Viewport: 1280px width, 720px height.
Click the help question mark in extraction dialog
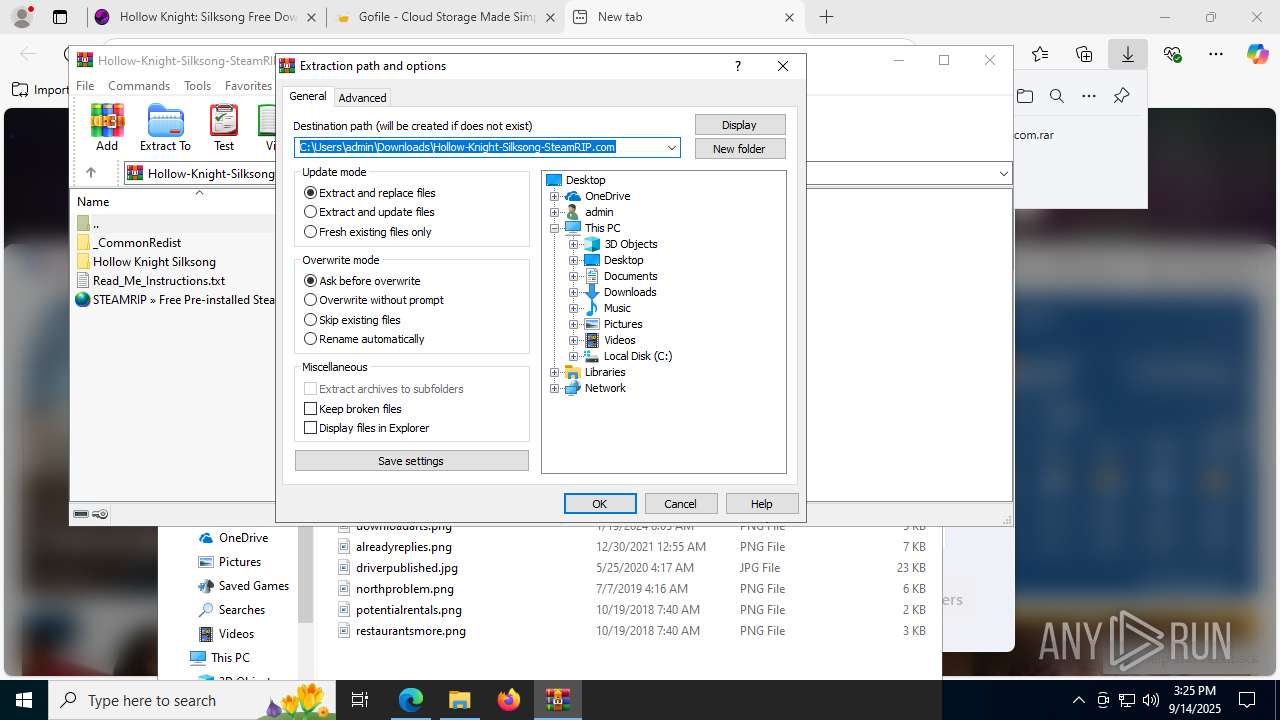pyautogui.click(x=738, y=66)
